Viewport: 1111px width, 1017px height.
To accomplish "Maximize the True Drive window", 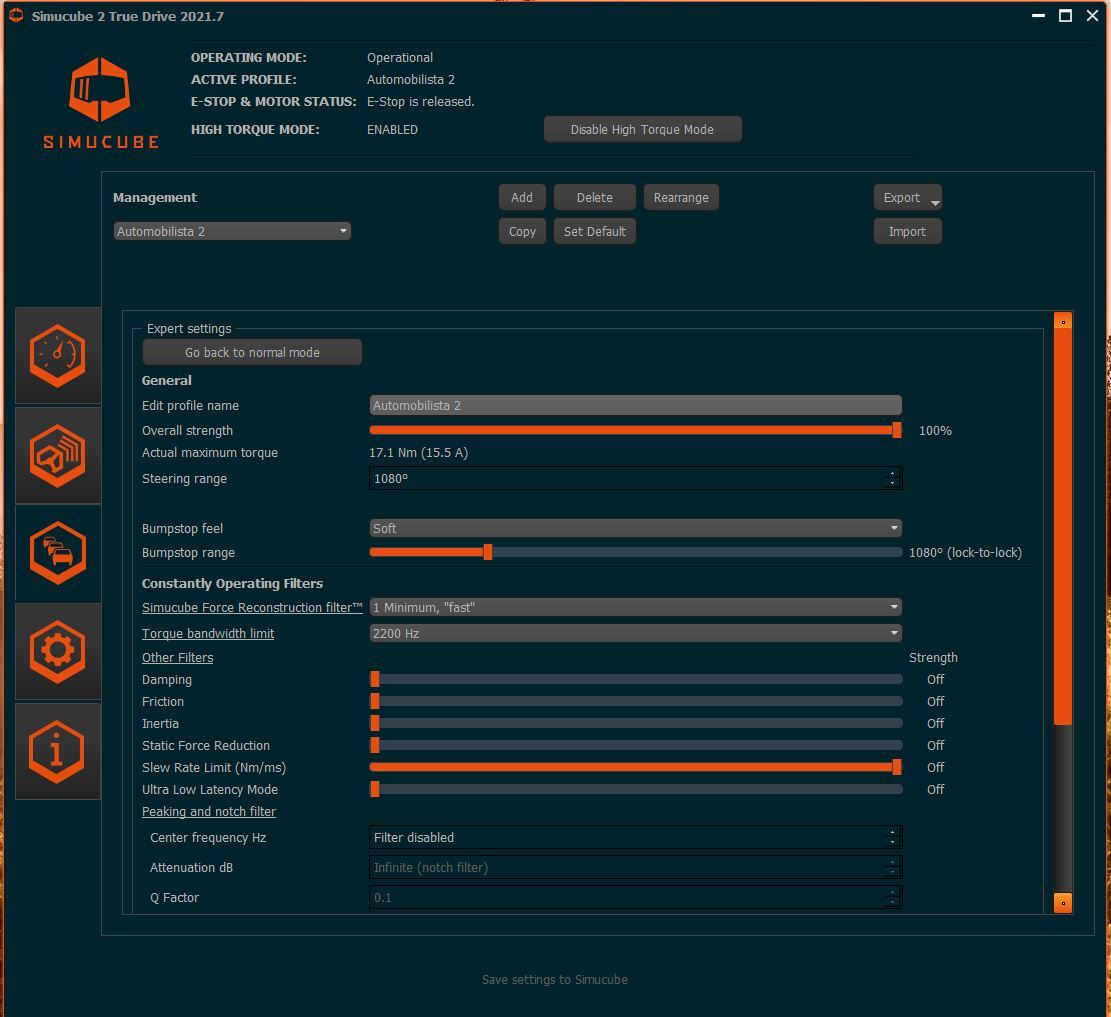I will 1065,16.
